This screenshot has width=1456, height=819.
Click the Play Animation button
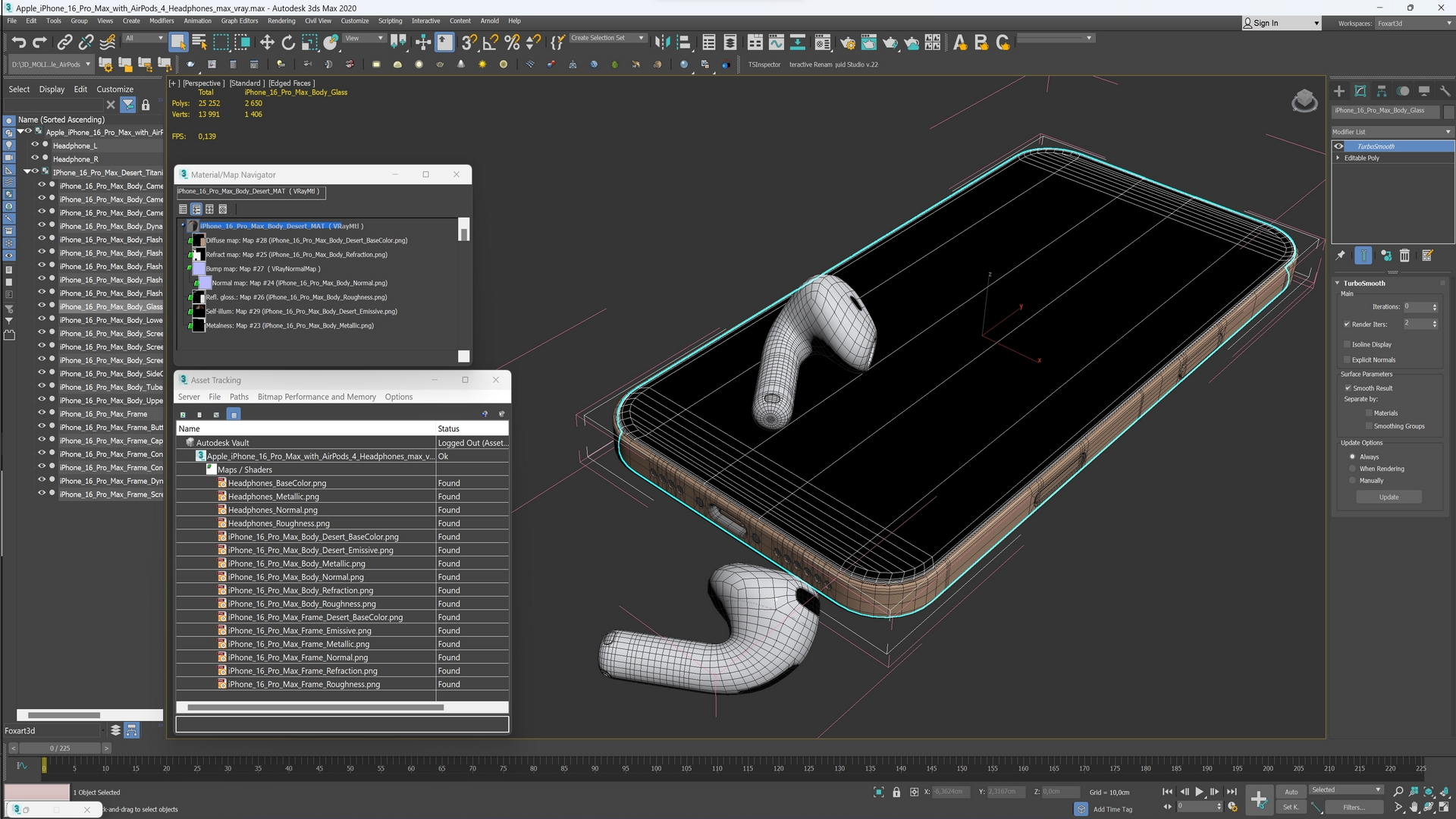point(1200,792)
